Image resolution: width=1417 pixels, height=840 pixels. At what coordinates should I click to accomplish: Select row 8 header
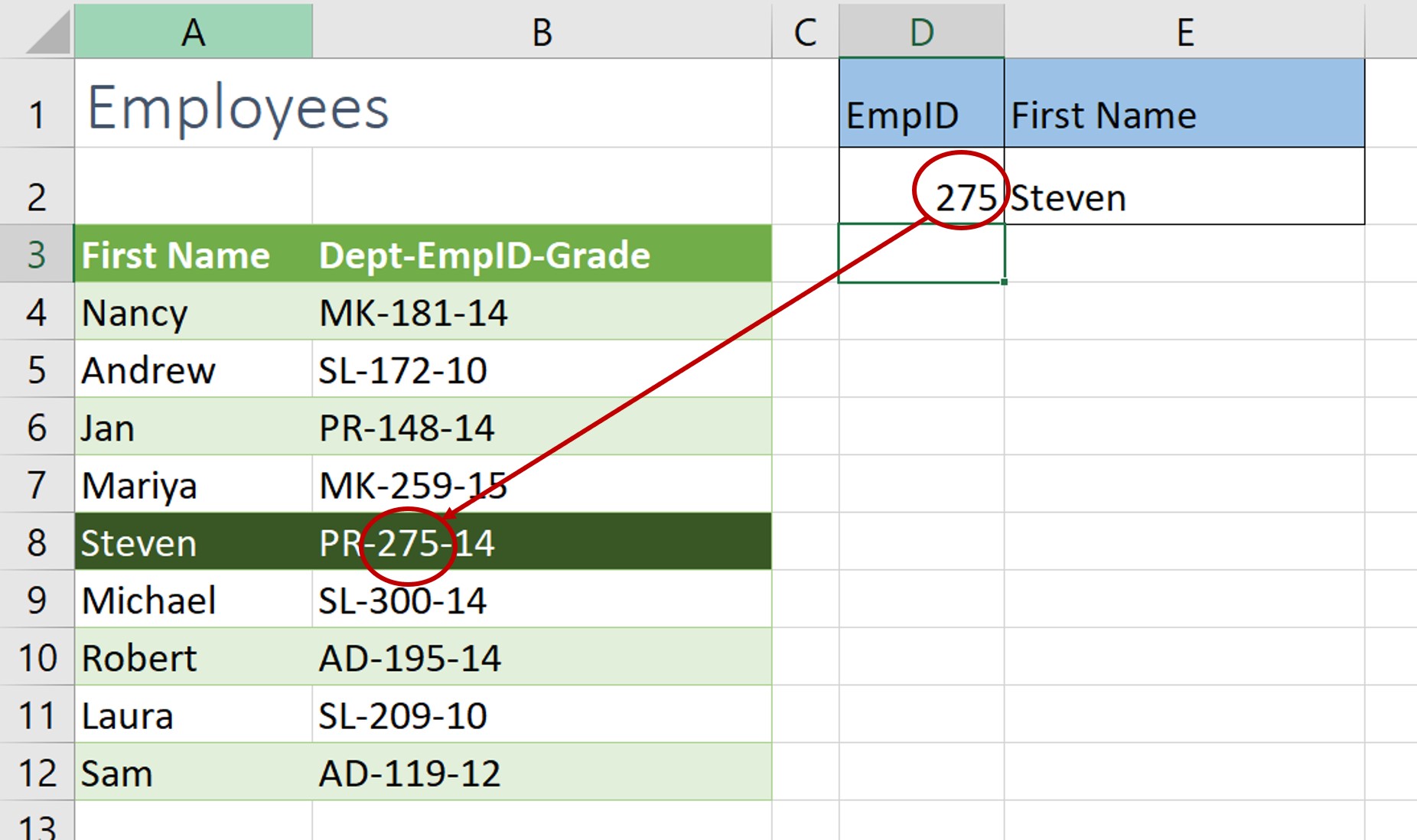[x=37, y=541]
